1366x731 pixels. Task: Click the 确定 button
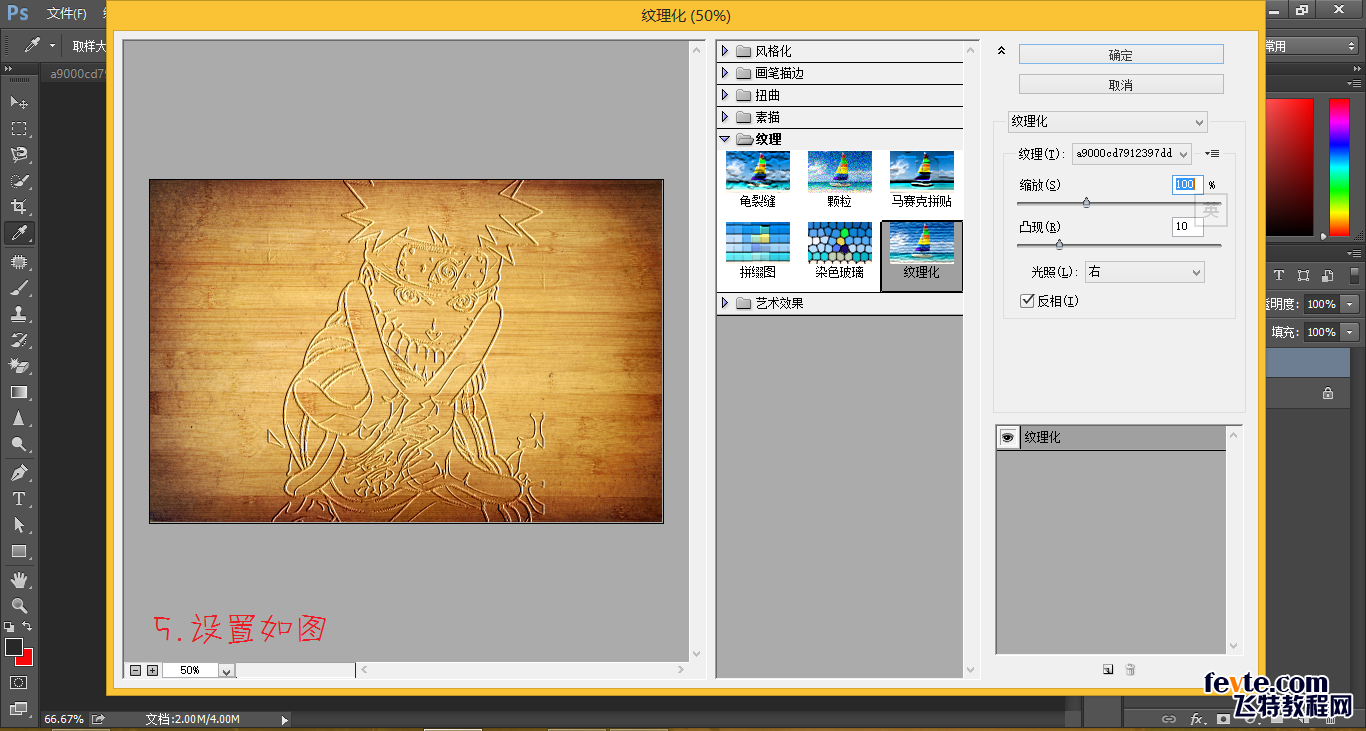[x=1120, y=55]
